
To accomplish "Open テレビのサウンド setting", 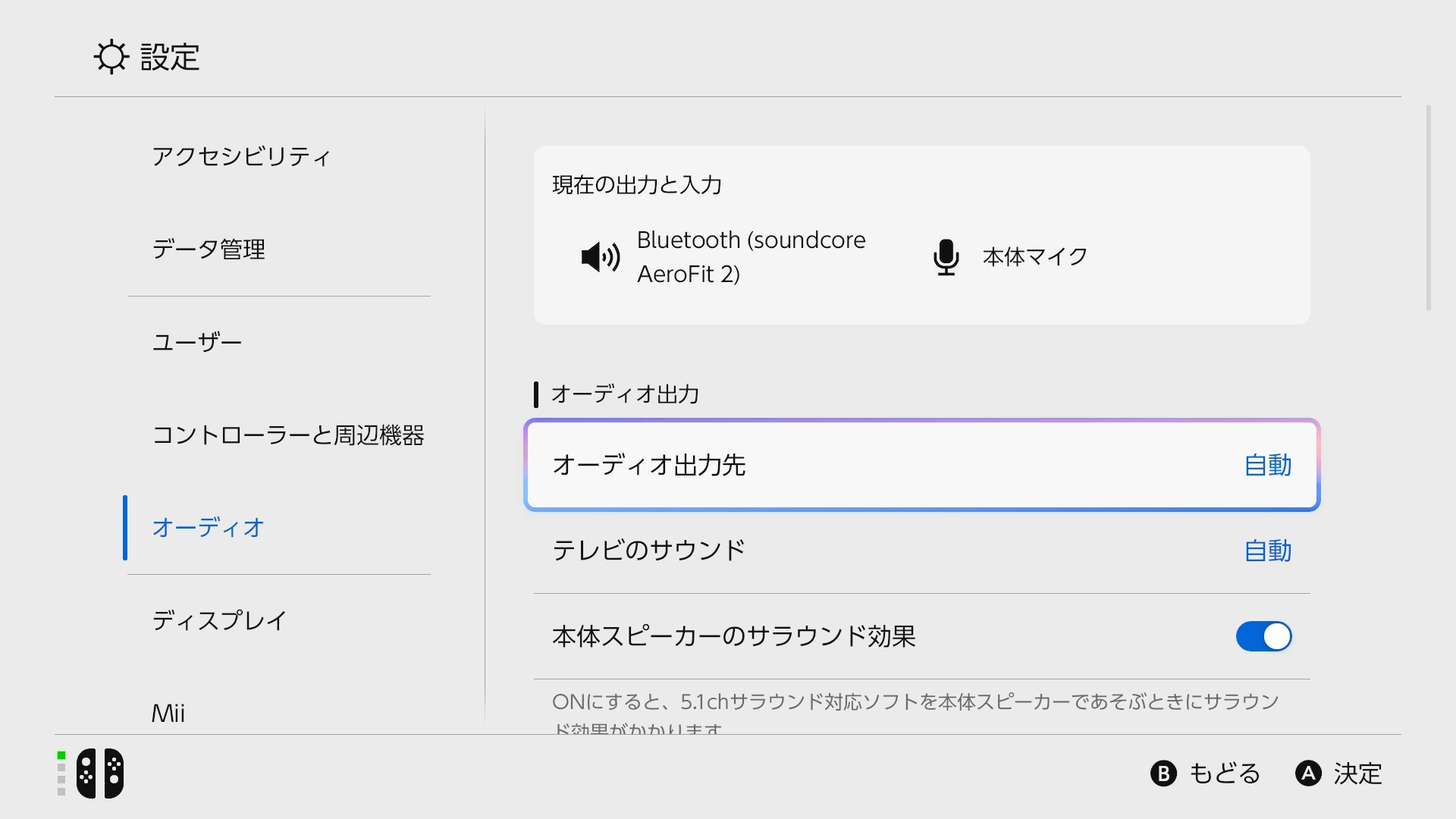I will pos(922,551).
